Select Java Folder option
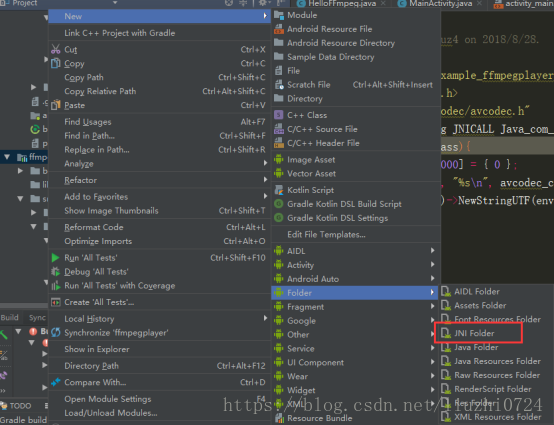This screenshot has width=554, height=425. 497,347
